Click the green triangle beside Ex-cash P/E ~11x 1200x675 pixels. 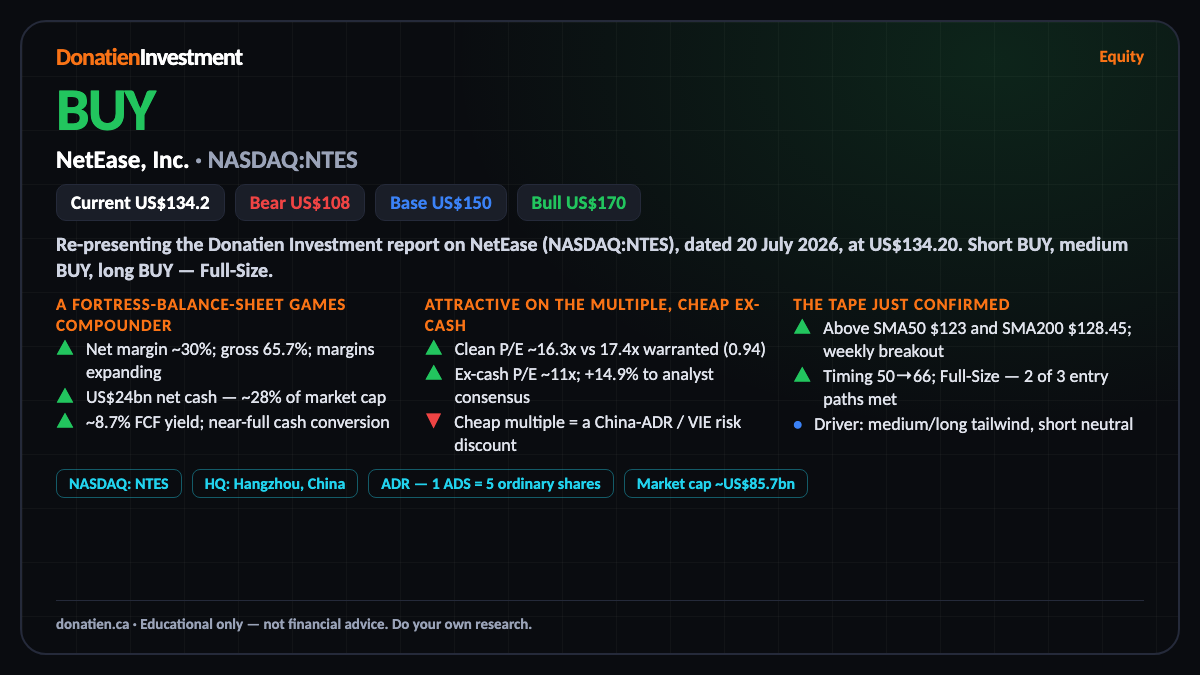pyautogui.click(x=433, y=373)
